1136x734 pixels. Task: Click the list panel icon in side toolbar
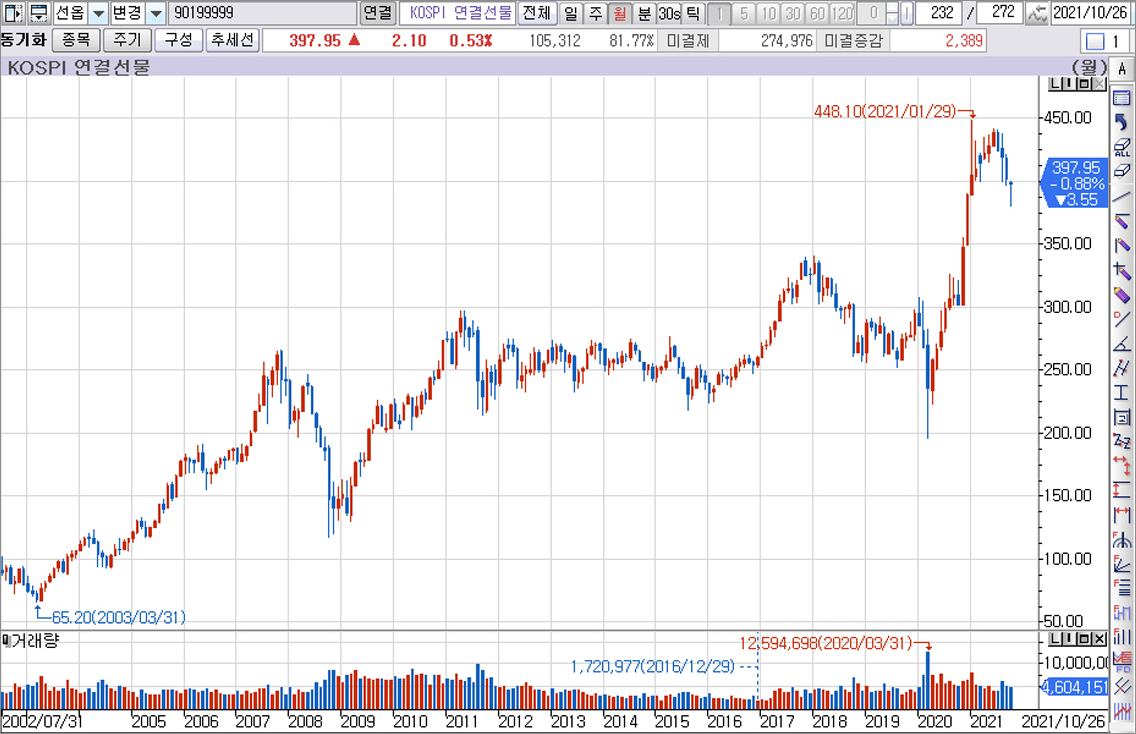pyautogui.click(x=1122, y=98)
